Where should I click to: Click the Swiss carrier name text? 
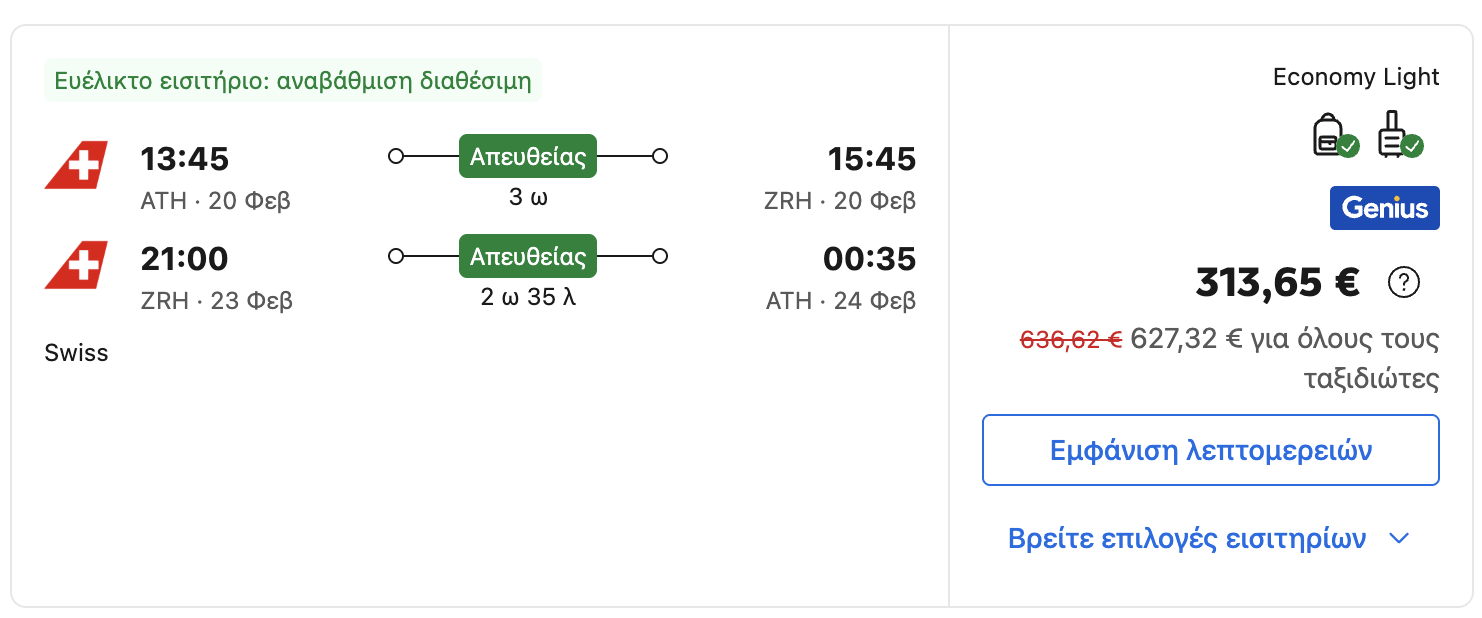(x=76, y=352)
